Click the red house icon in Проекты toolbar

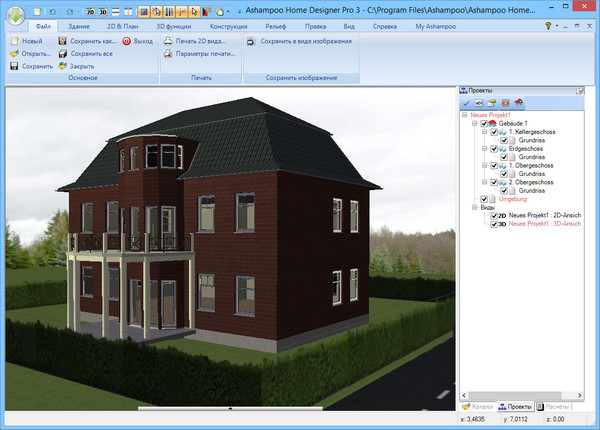519,103
